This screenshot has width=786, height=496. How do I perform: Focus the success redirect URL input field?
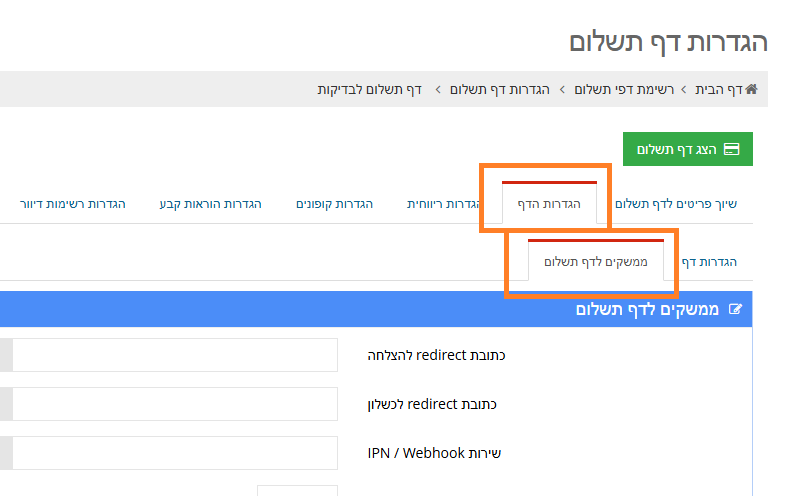coord(170,355)
